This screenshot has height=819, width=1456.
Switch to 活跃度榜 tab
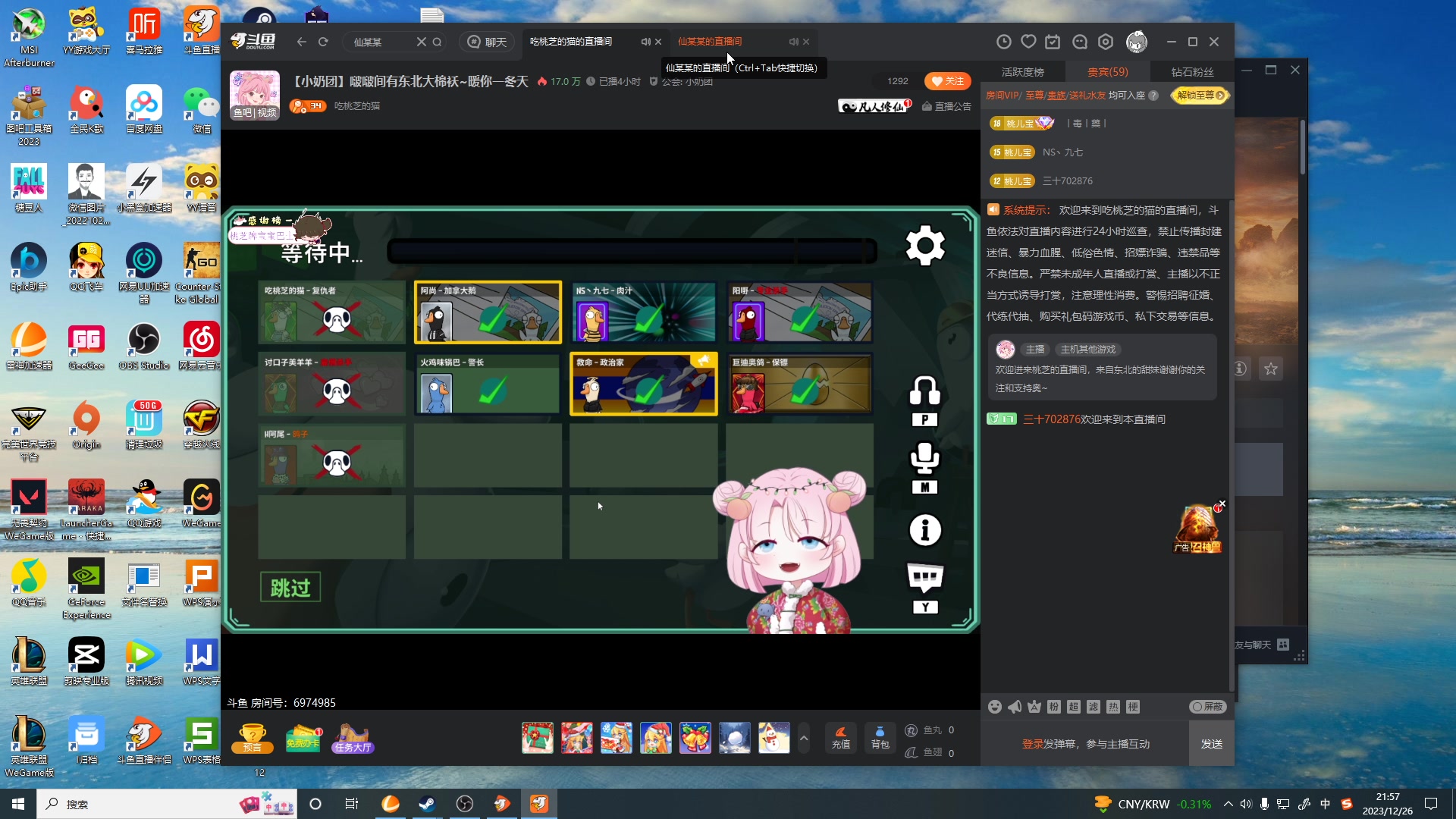point(1022,72)
